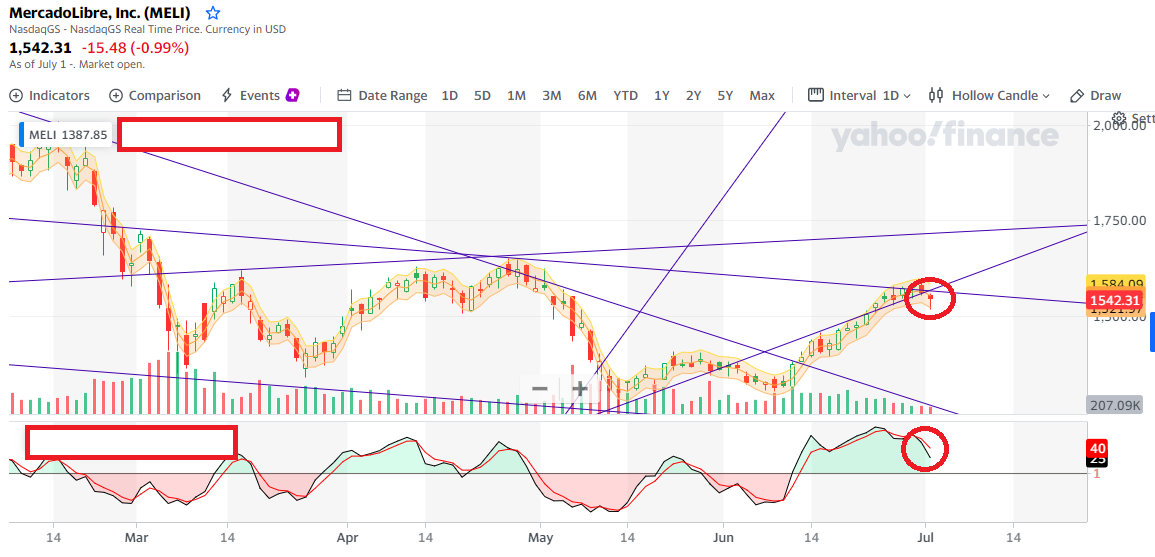Screen dimensions: 1155x557
Task: Click the red 40 oscillator value label
Action: click(x=1098, y=448)
